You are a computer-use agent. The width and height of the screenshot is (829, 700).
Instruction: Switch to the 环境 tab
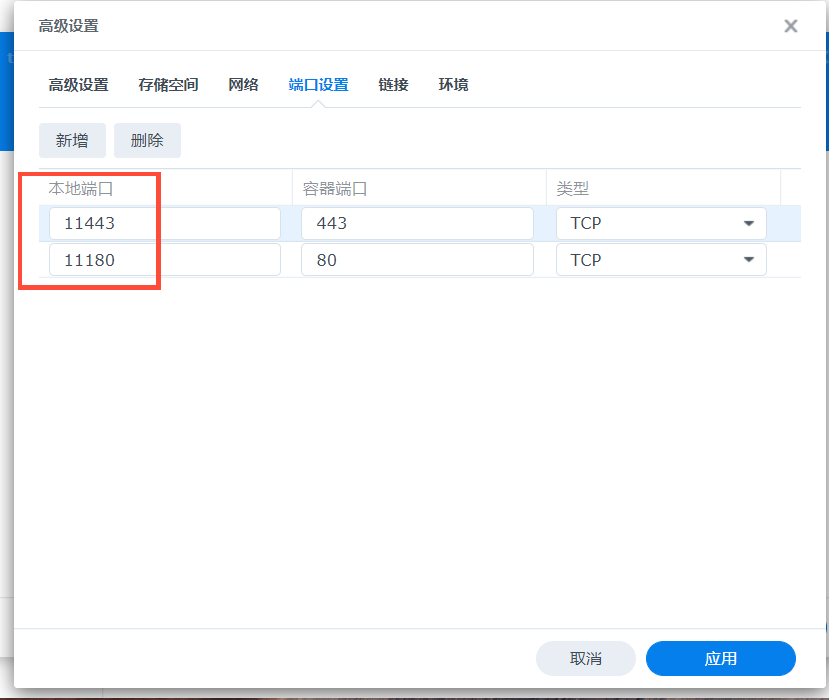[x=453, y=85]
